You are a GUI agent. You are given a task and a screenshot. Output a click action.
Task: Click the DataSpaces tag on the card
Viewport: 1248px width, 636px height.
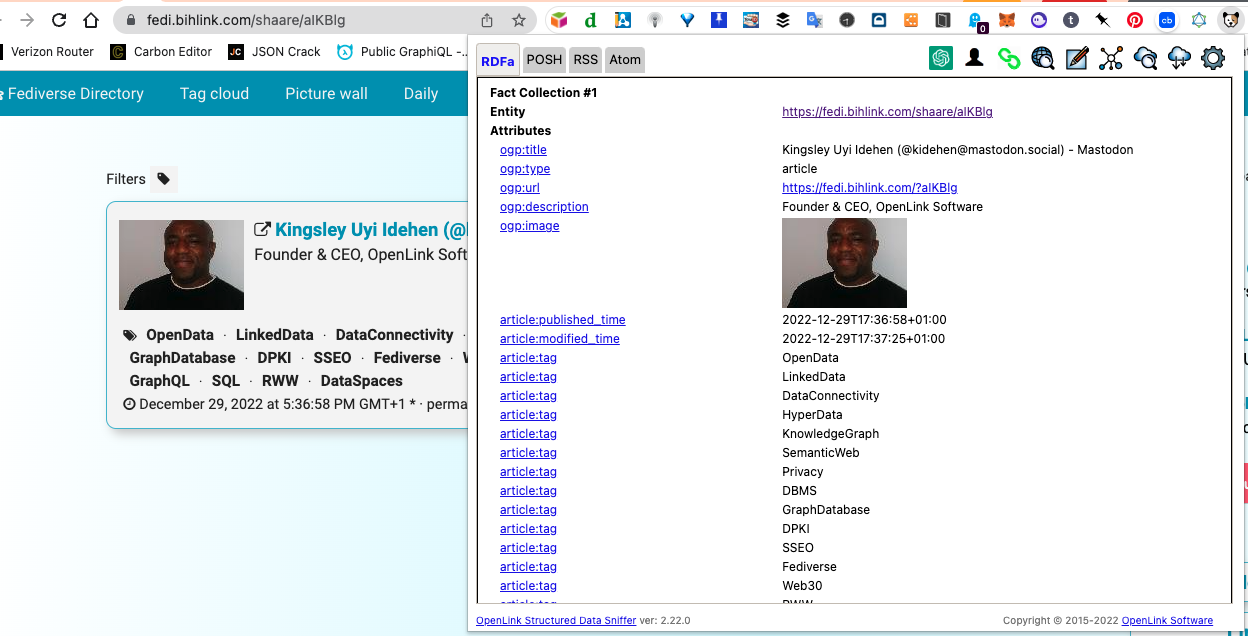(x=362, y=381)
